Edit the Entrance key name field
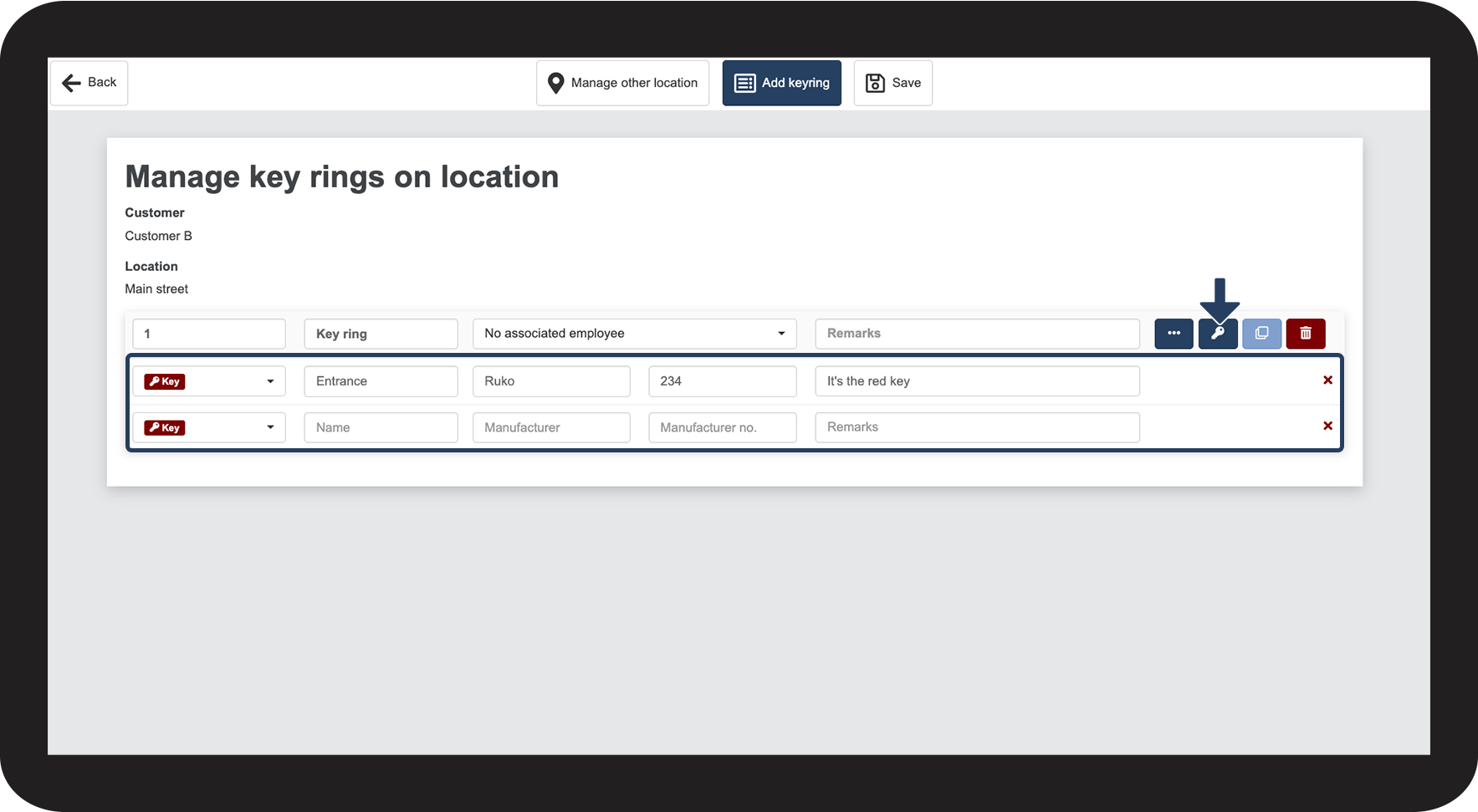Image resolution: width=1478 pixels, height=812 pixels. [x=381, y=381]
